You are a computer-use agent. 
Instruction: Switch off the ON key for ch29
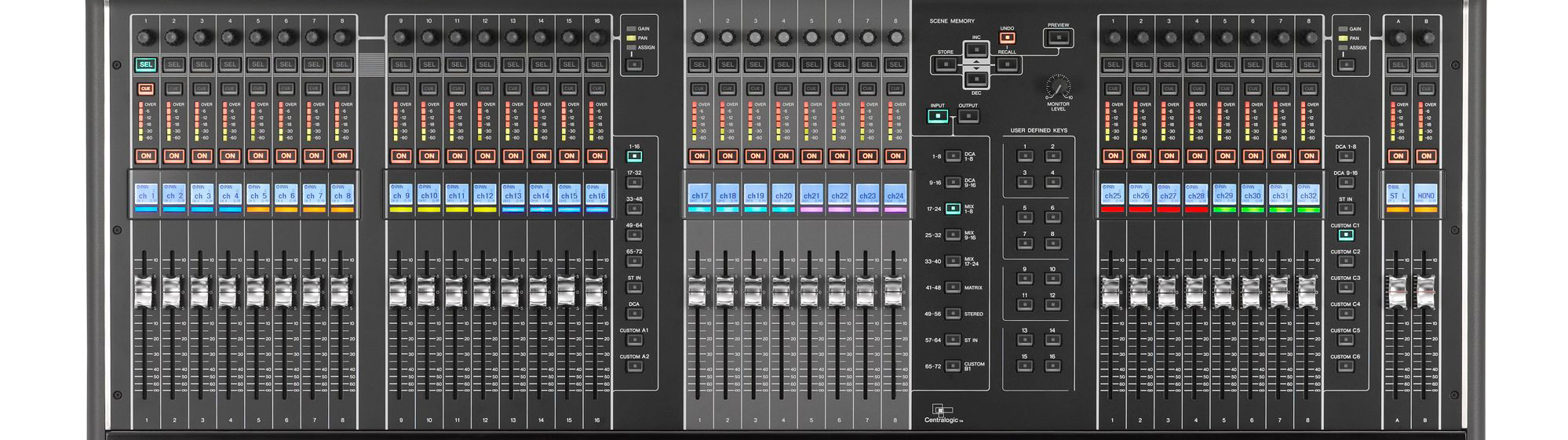(x=1224, y=155)
